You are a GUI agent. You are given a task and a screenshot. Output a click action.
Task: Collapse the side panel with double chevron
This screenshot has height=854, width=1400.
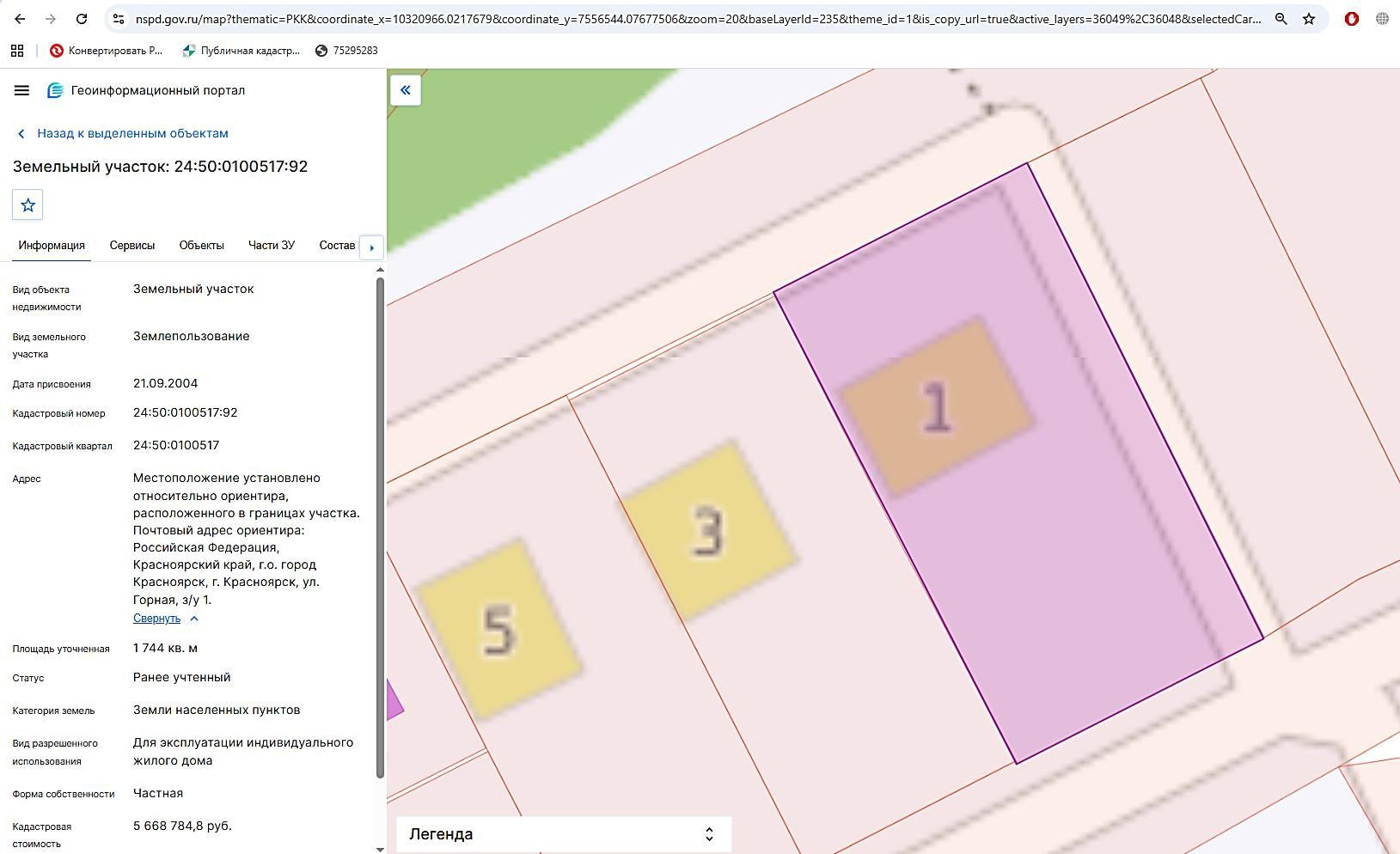coord(406,90)
